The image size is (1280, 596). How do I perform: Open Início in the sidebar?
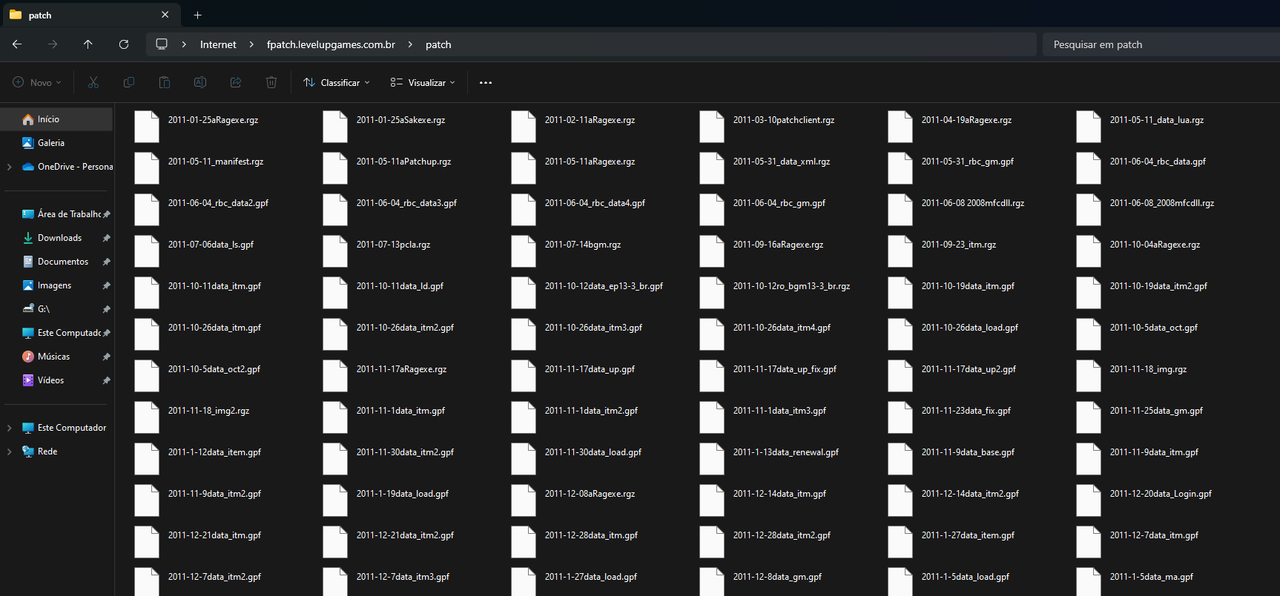(x=58, y=119)
